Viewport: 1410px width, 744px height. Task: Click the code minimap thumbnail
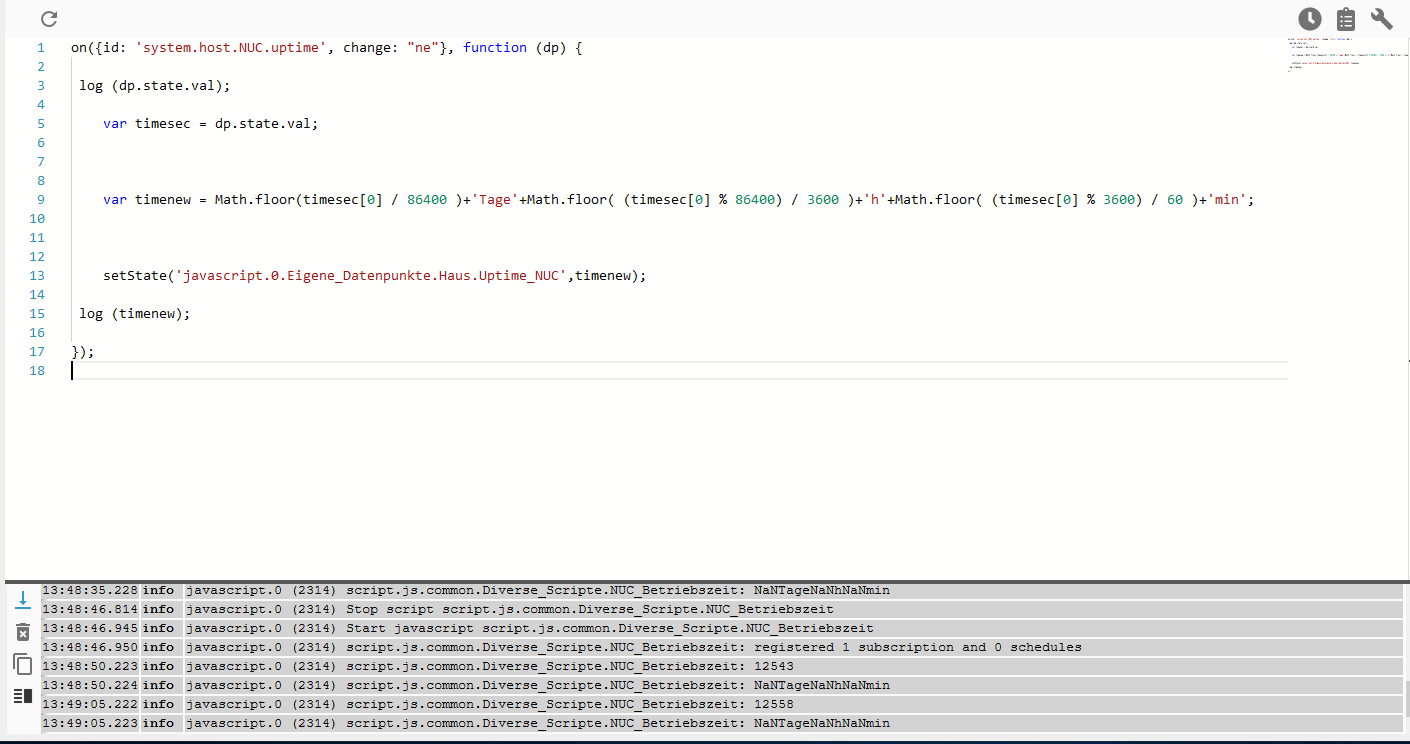coord(1347,55)
